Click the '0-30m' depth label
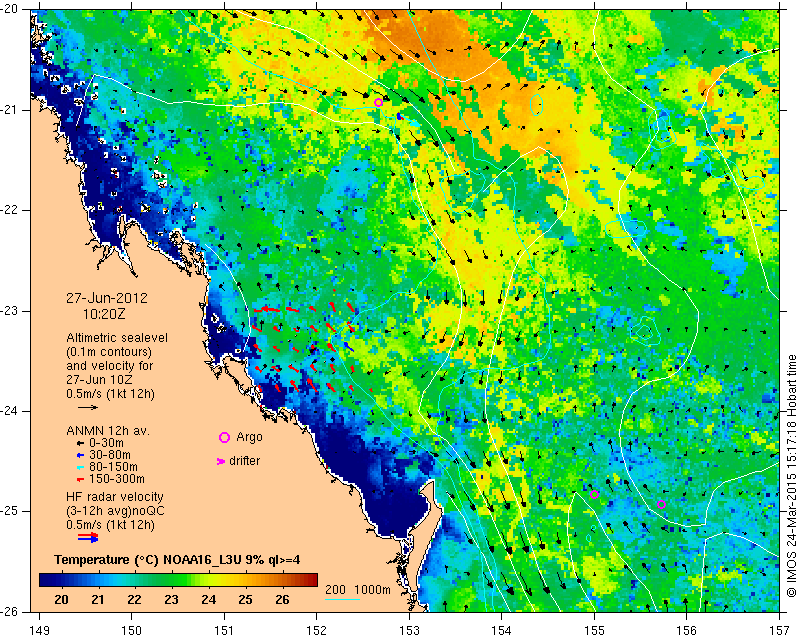Viewport: 800px width, 640px height. click(x=106, y=444)
